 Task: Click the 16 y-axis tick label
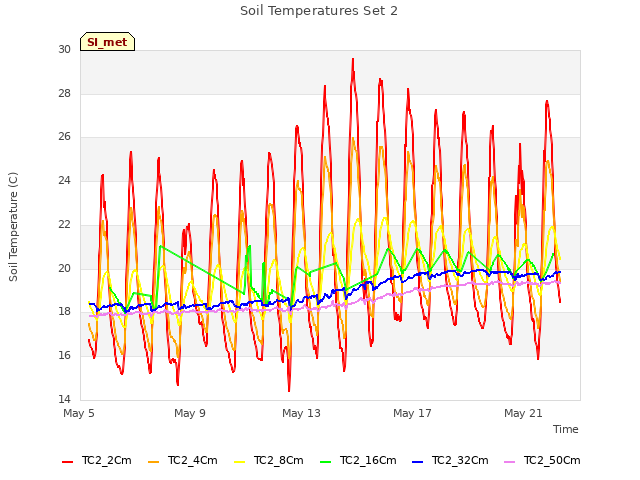click(64, 356)
